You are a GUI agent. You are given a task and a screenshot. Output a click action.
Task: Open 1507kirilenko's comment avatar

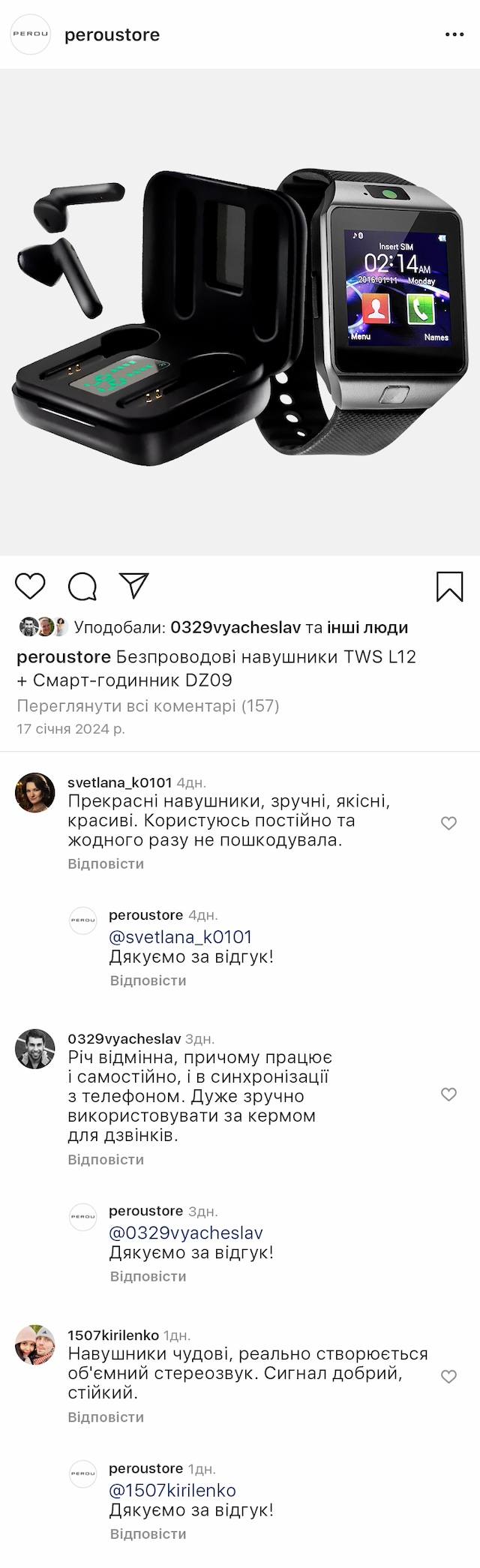[x=35, y=1344]
